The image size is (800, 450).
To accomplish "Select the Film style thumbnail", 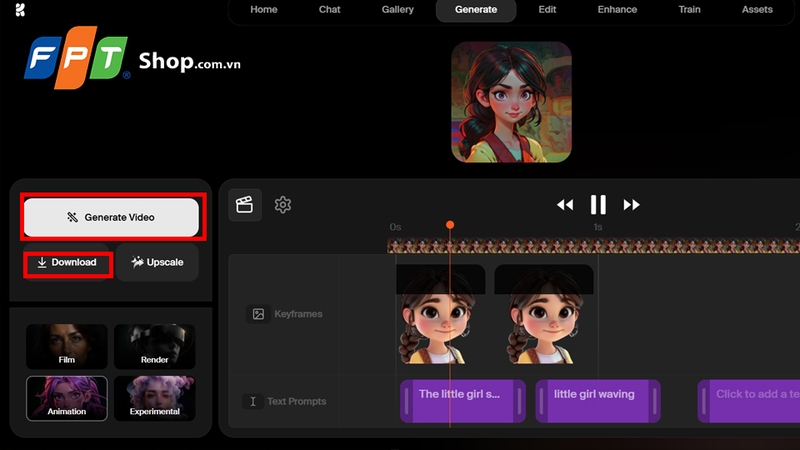I will (x=67, y=346).
